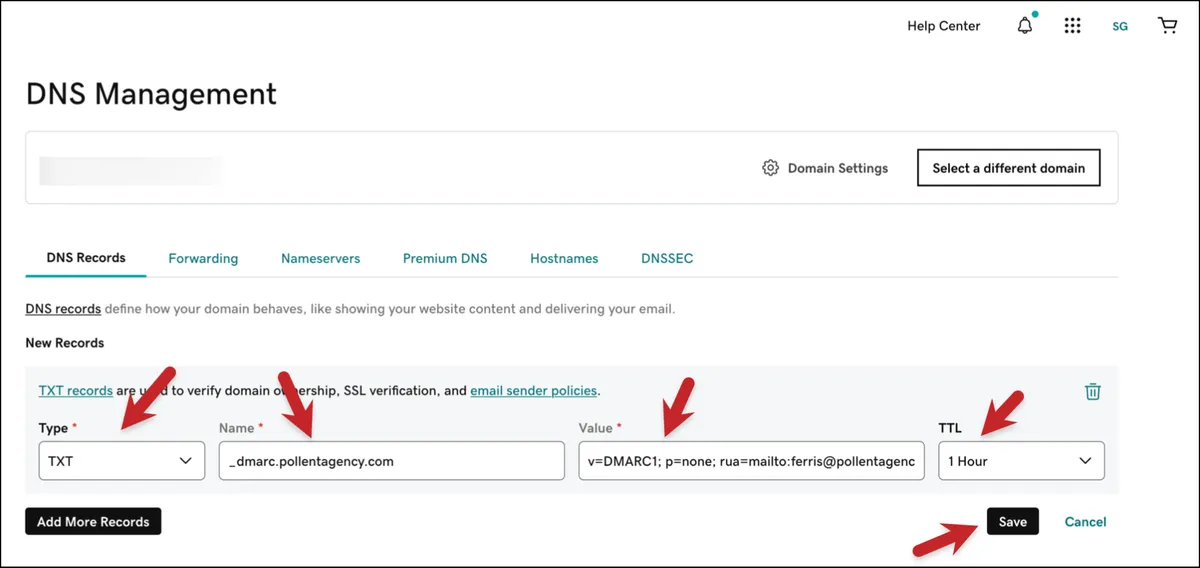Focus the Value field with DMARC record

point(751,461)
